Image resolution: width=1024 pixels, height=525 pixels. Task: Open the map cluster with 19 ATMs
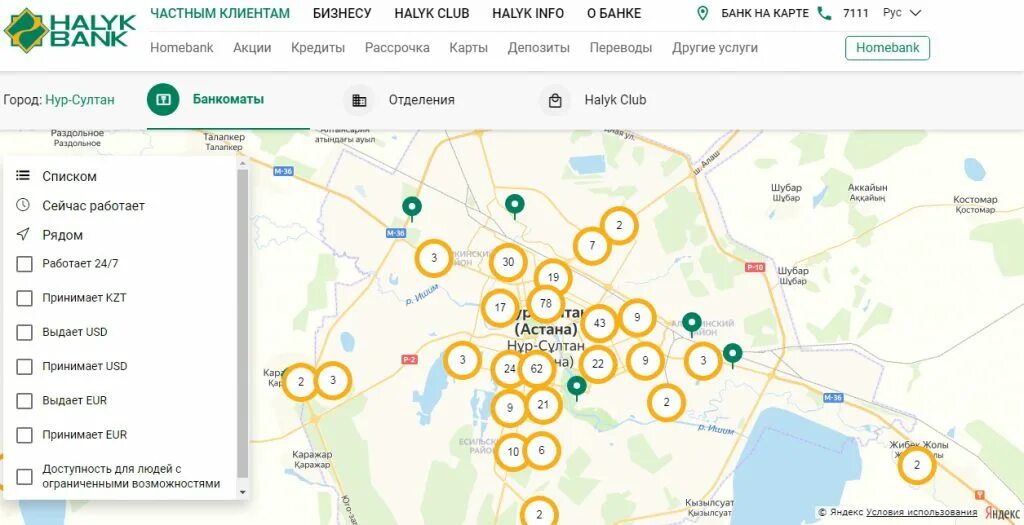[x=553, y=278]
